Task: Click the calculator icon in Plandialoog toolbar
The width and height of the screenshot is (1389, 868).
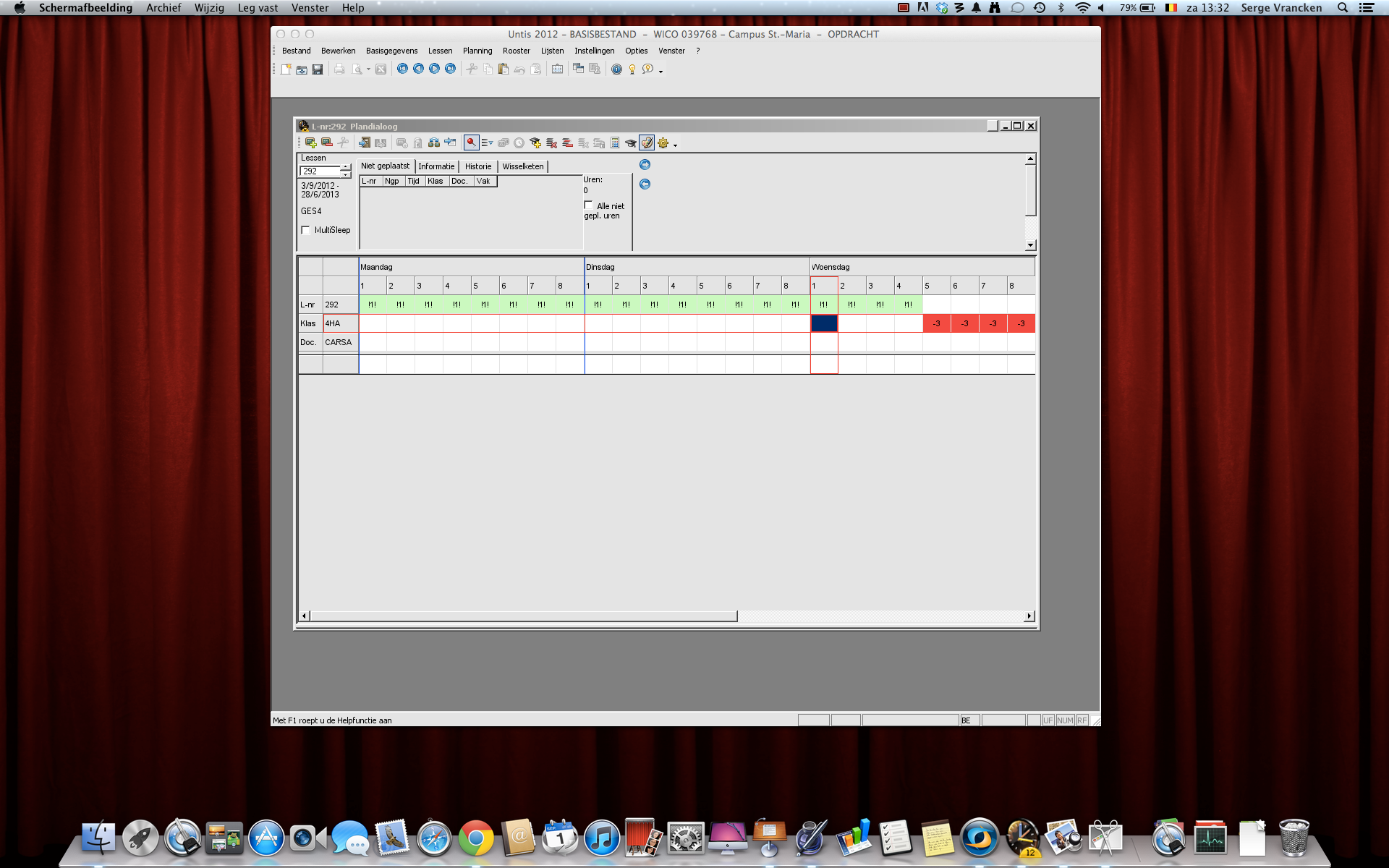Action: click(615, 143)
